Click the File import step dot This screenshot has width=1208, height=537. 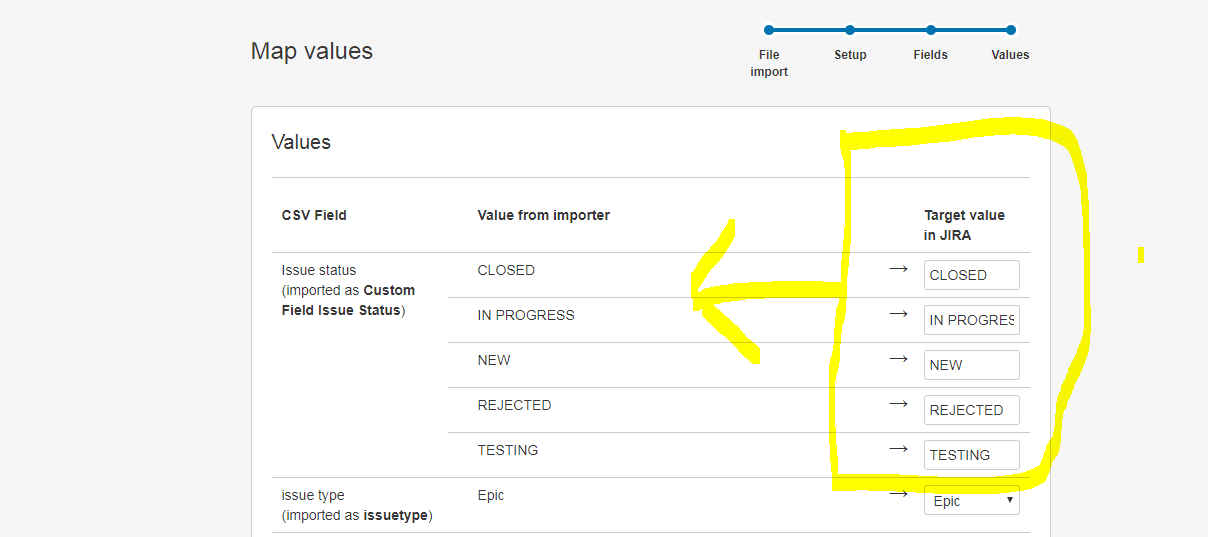point(769,30)
